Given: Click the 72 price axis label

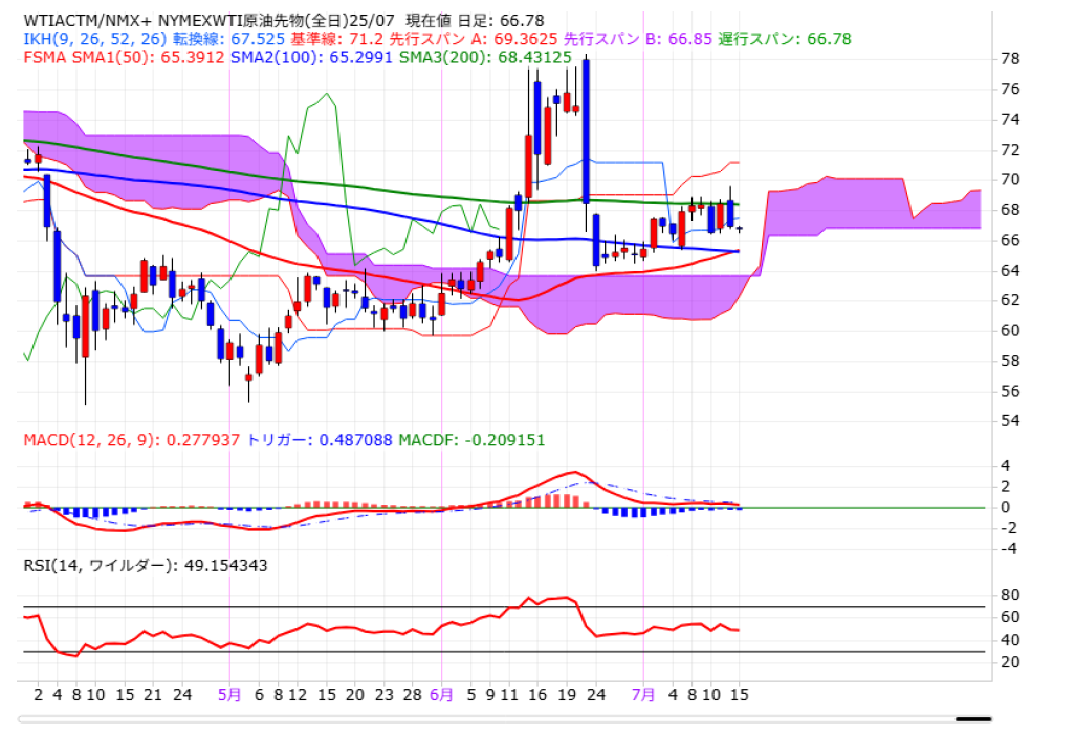Looking at the screenshot, I should coord(1010,150).
